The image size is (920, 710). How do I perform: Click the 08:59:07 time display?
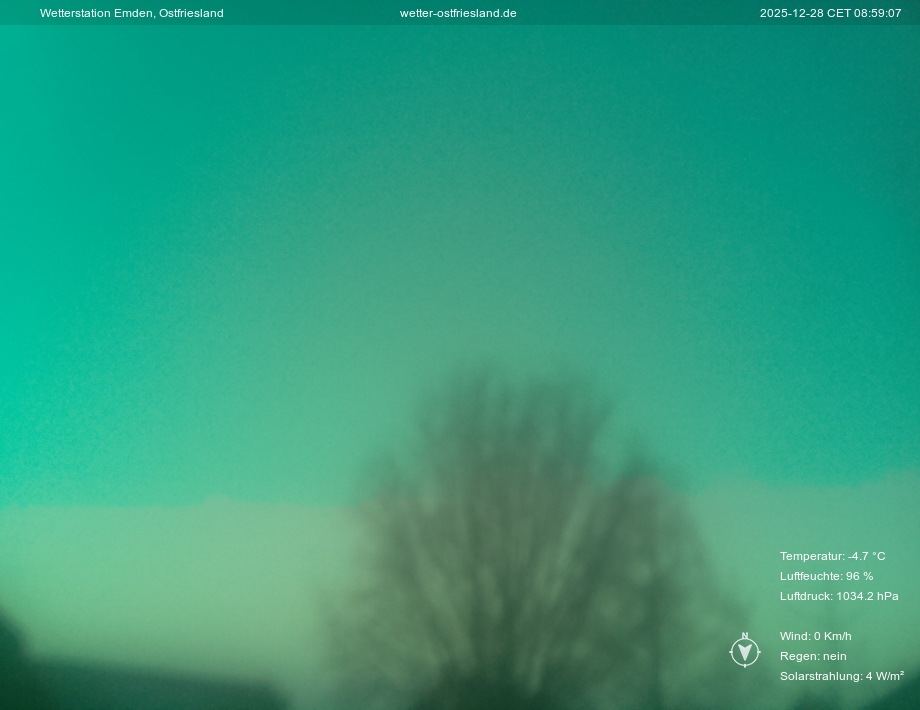[878, 13]
